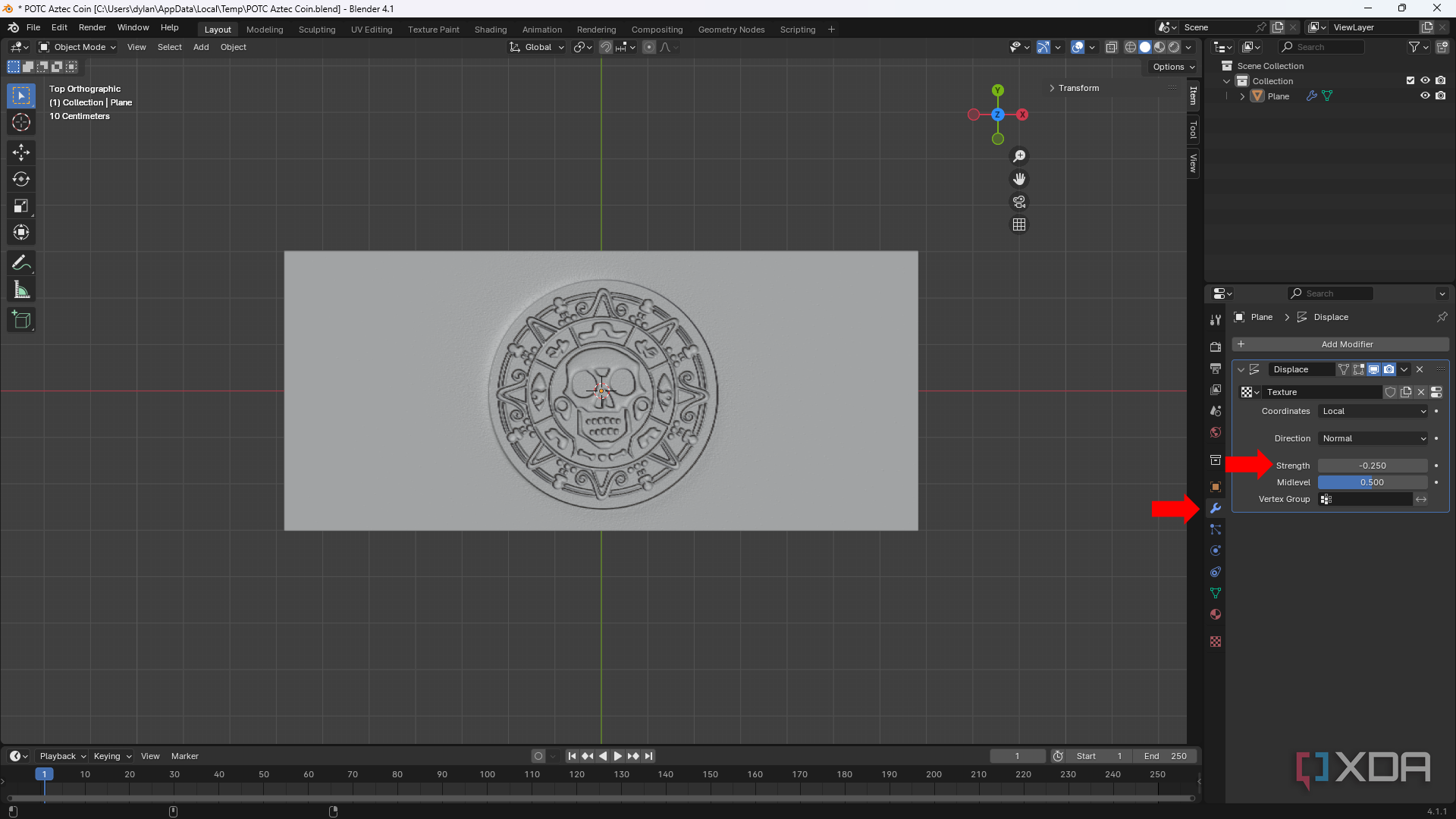The image size is (1456, 819).
Task: Click the Vertex Group input field
Action: 1365,499
